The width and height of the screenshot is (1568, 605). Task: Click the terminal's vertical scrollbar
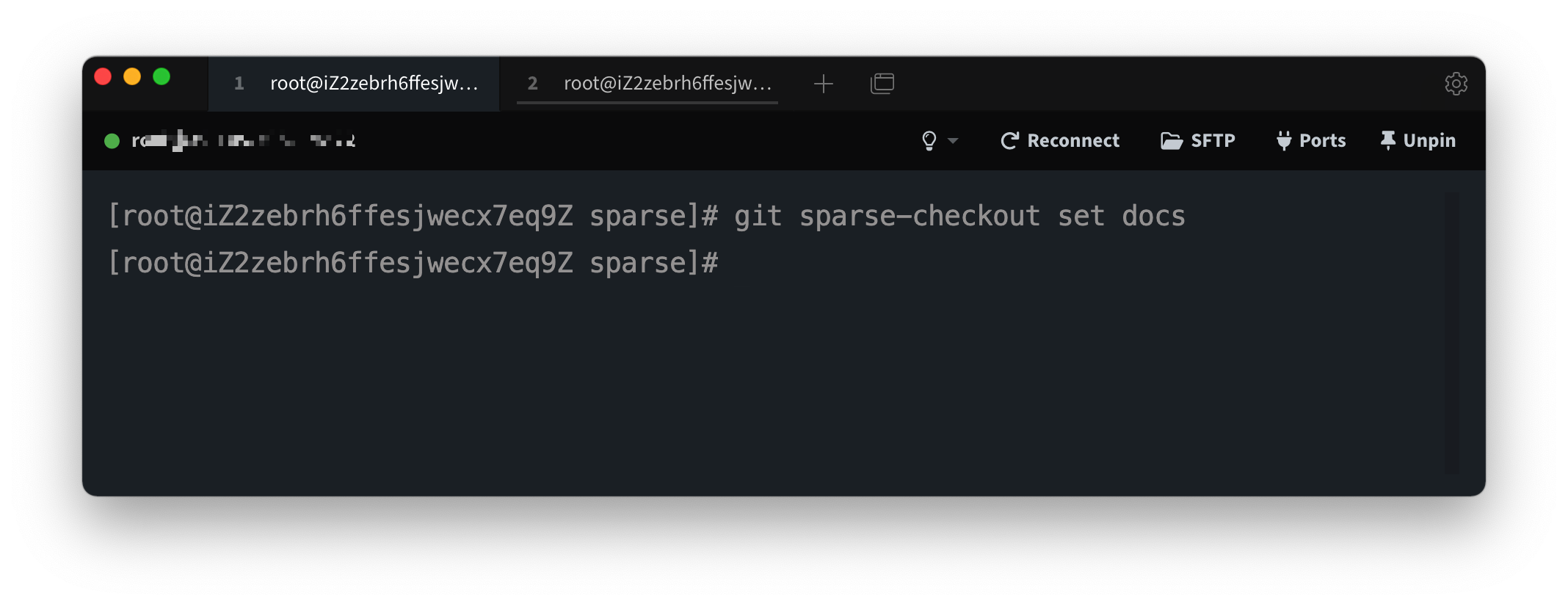coord(1452,332)
